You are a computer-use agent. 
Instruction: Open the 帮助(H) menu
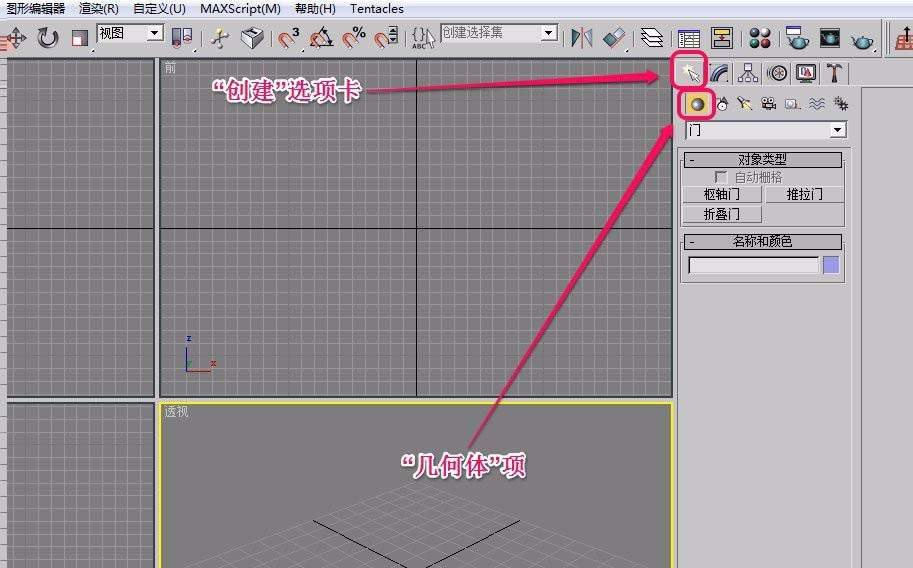point(315,9)
